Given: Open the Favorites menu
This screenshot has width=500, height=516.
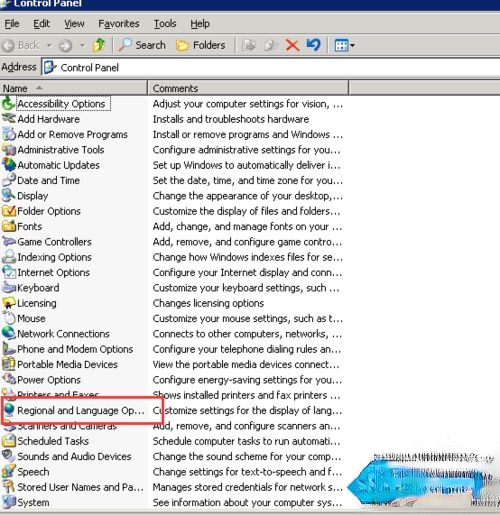Looking at the screenshot, I should click(119, 24).
